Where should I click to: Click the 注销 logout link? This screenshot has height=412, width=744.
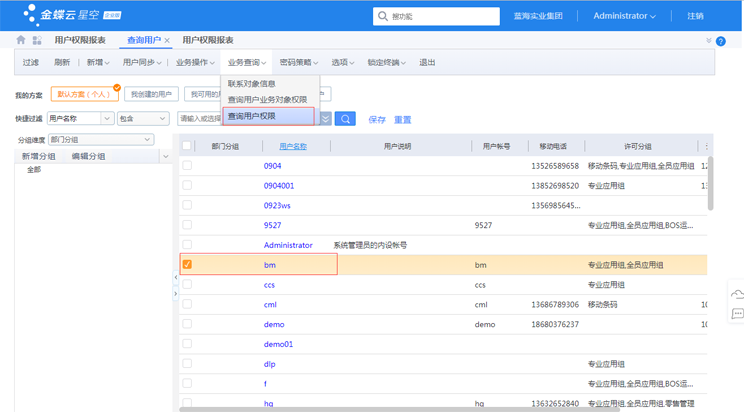695,16
